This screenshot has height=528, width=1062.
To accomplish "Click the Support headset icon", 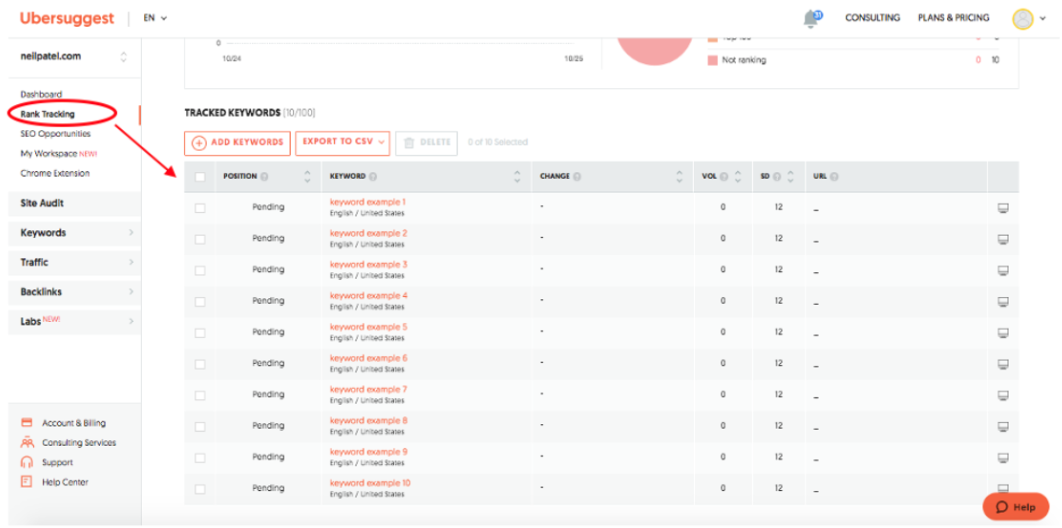I will (27, 462).
